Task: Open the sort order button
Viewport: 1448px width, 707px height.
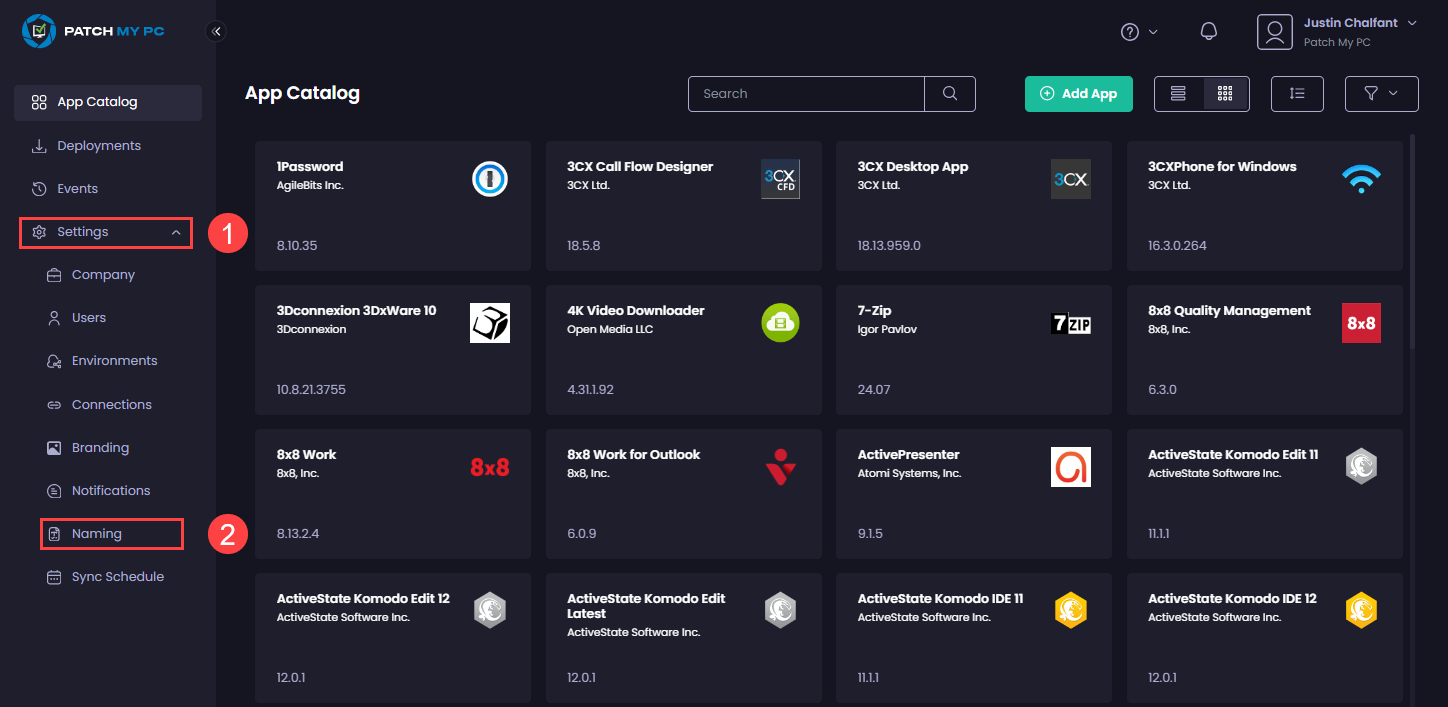Action: point(1297,93)
